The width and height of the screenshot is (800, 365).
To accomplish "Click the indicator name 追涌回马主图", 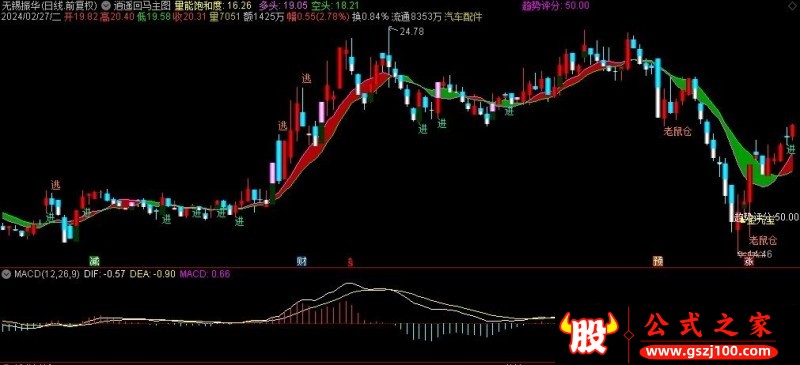I will click(141, 6).
